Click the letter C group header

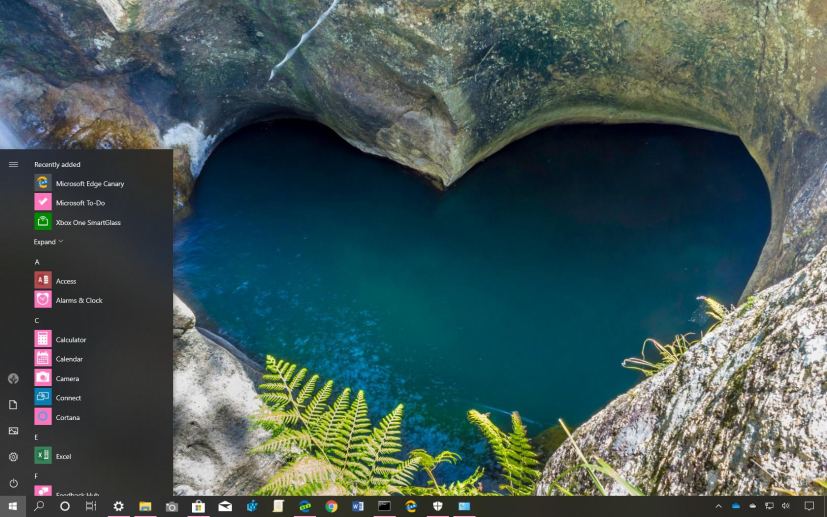[37, 321]
